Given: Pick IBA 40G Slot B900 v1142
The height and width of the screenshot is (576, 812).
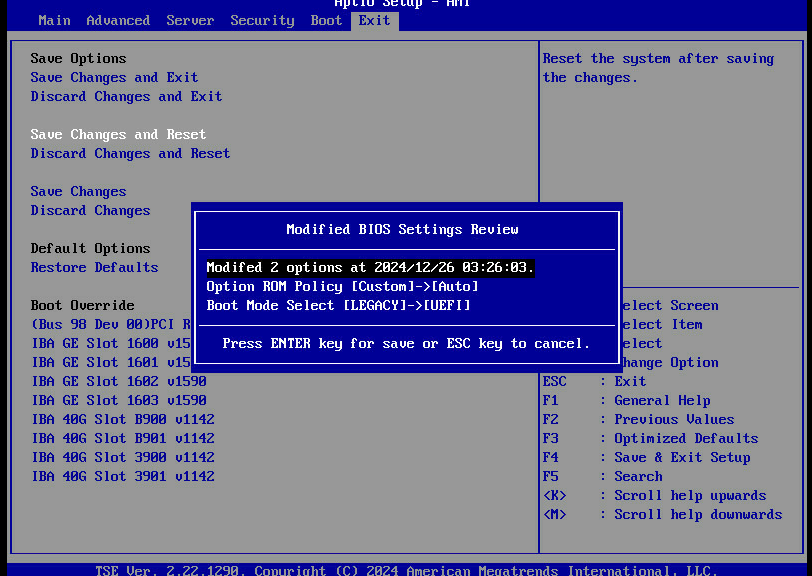Looking at the screenshot, I should (123, 420).
